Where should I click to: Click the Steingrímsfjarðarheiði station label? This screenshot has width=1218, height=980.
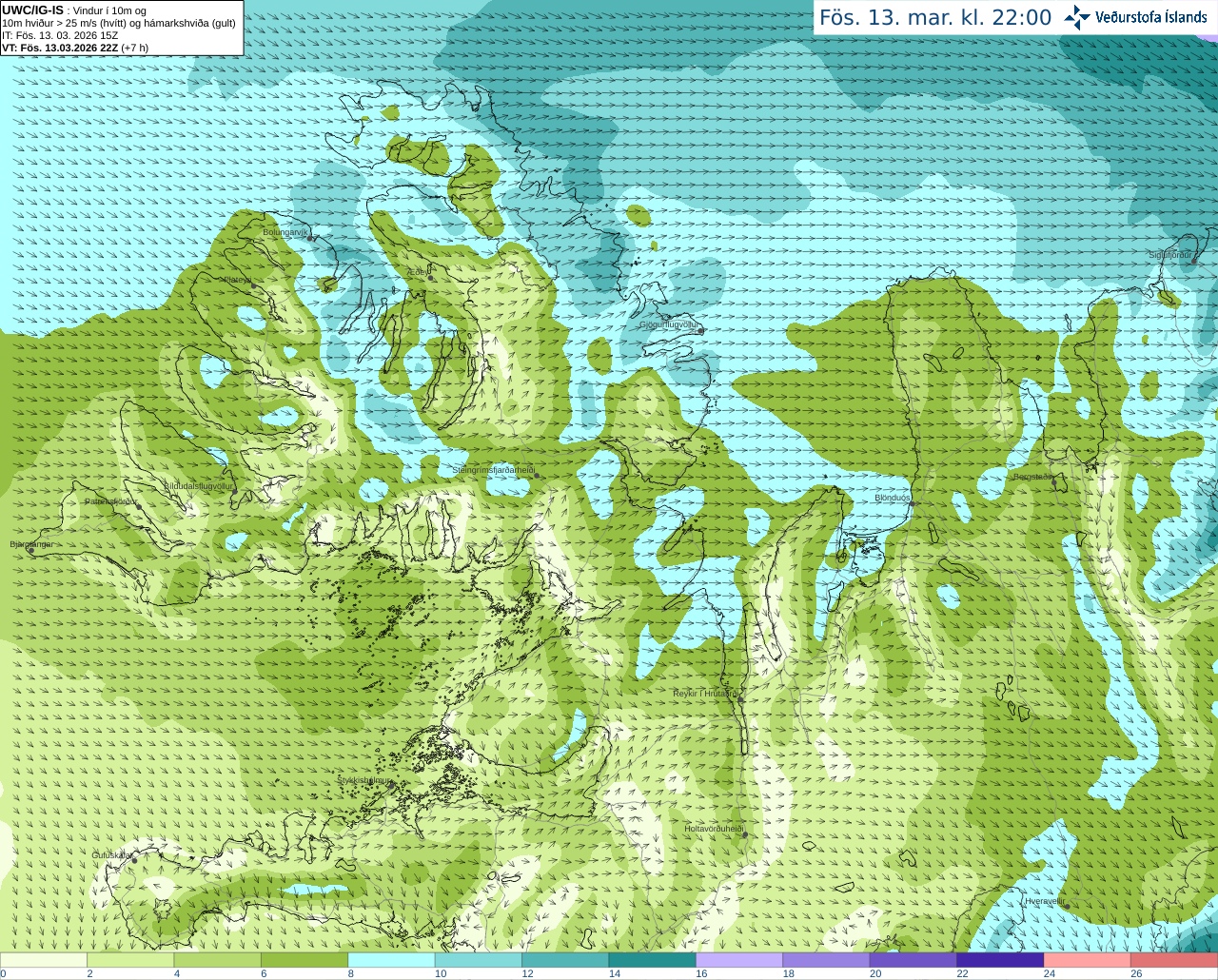(493, 470)
